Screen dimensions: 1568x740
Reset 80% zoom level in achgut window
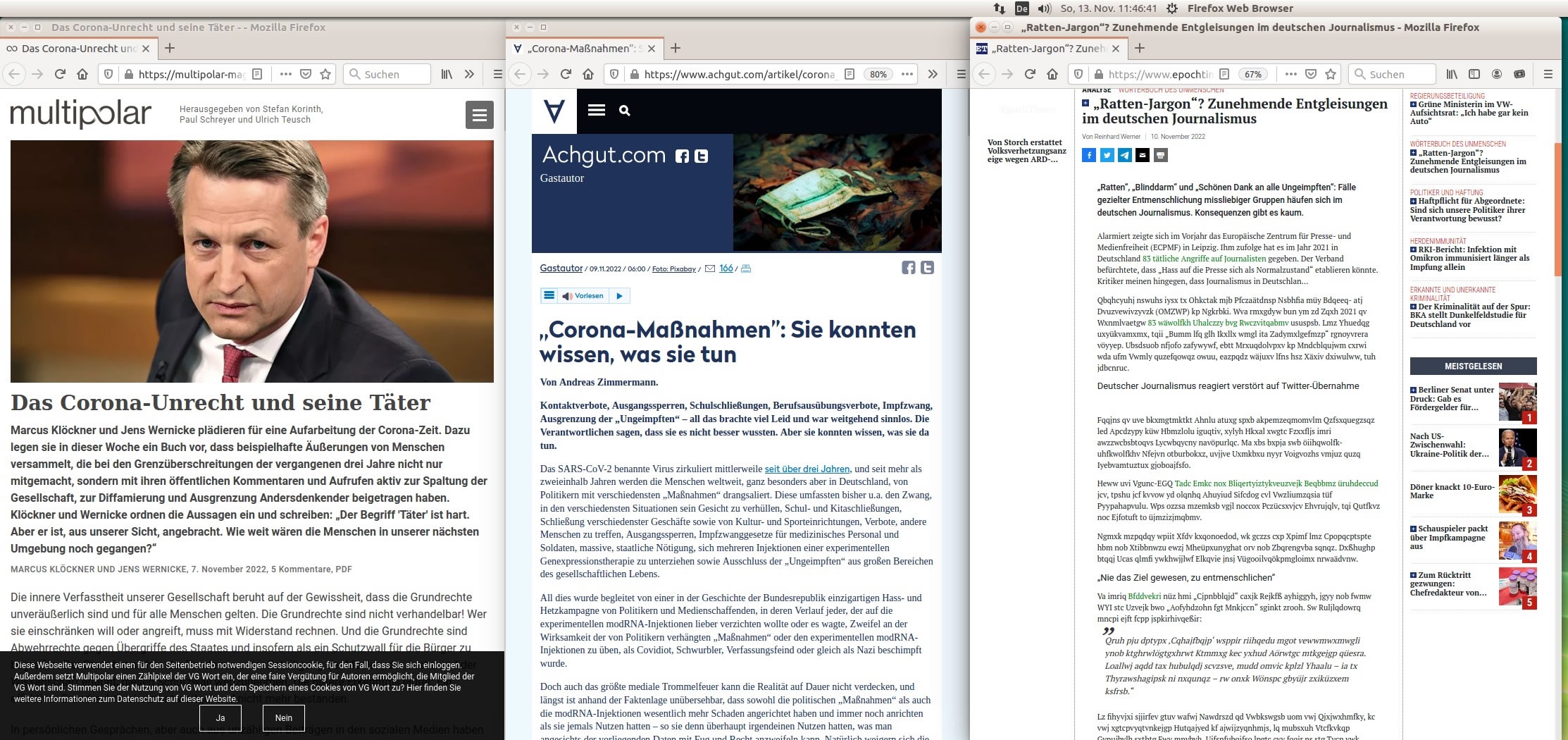tap(878, 74)
